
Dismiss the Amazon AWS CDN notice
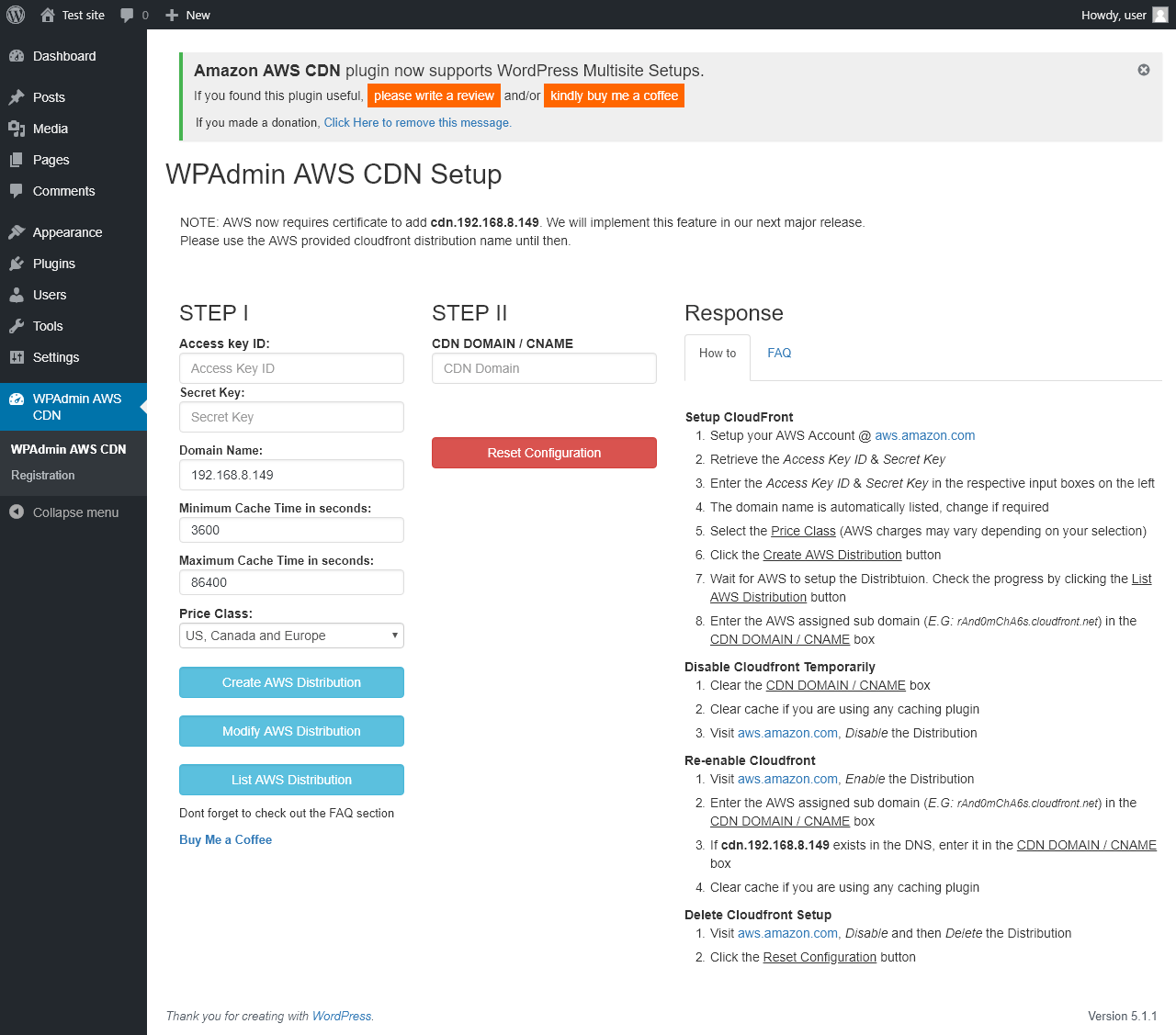click(1144, 70)
